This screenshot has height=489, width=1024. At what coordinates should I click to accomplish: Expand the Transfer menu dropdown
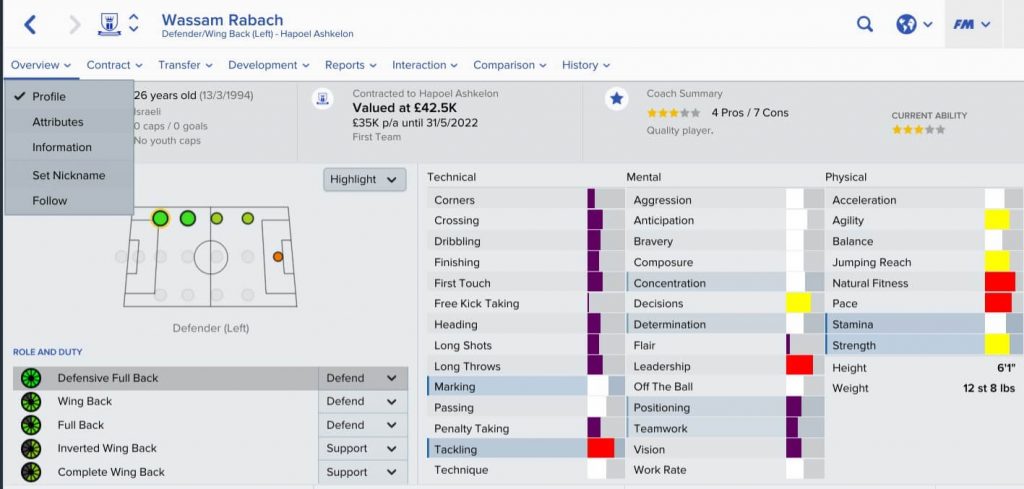pyautogui.click(x=185, y=65)
